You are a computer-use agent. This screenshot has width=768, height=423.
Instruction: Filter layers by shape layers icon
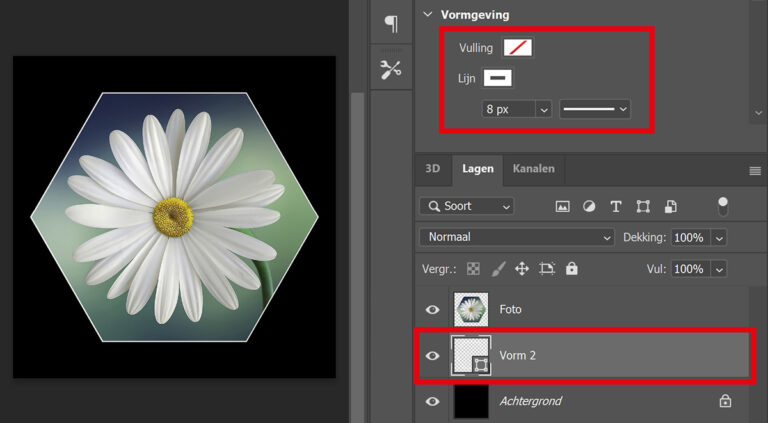tap(643, 206)
